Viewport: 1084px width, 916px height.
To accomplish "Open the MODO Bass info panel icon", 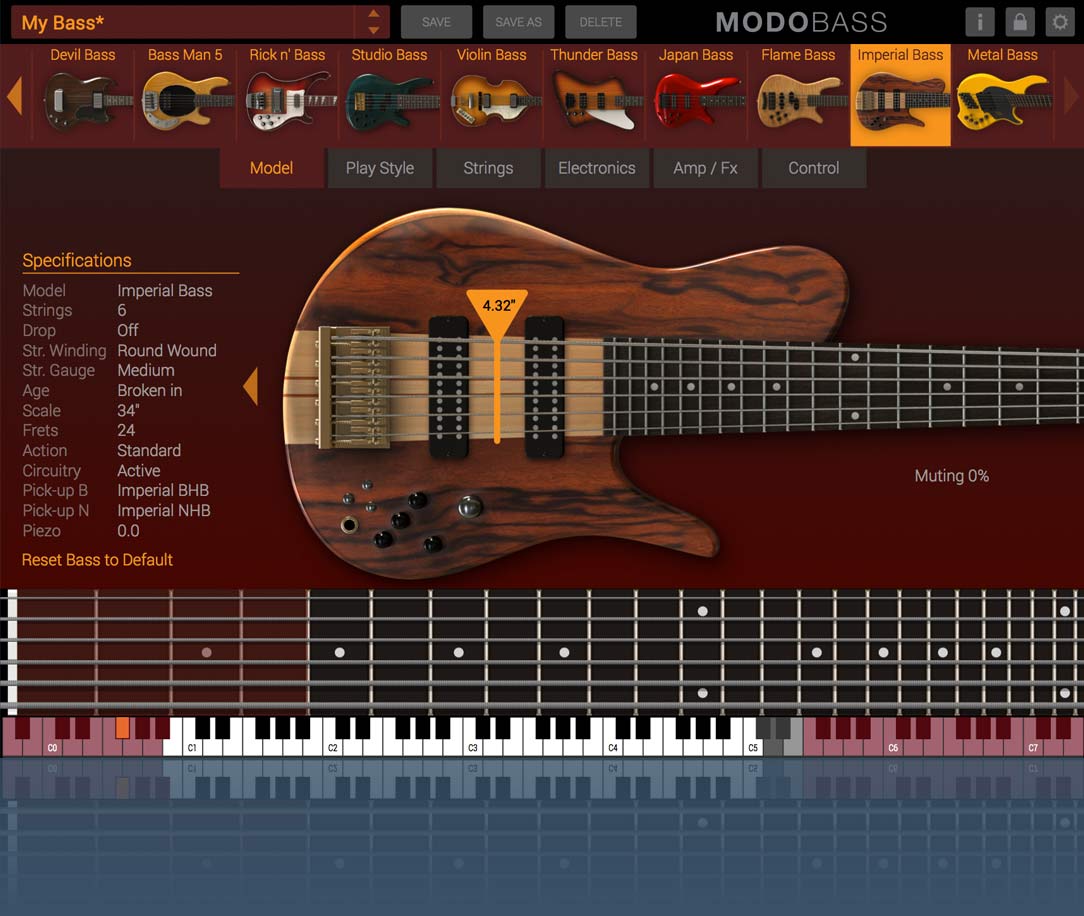I will click(x=979, y=21).
